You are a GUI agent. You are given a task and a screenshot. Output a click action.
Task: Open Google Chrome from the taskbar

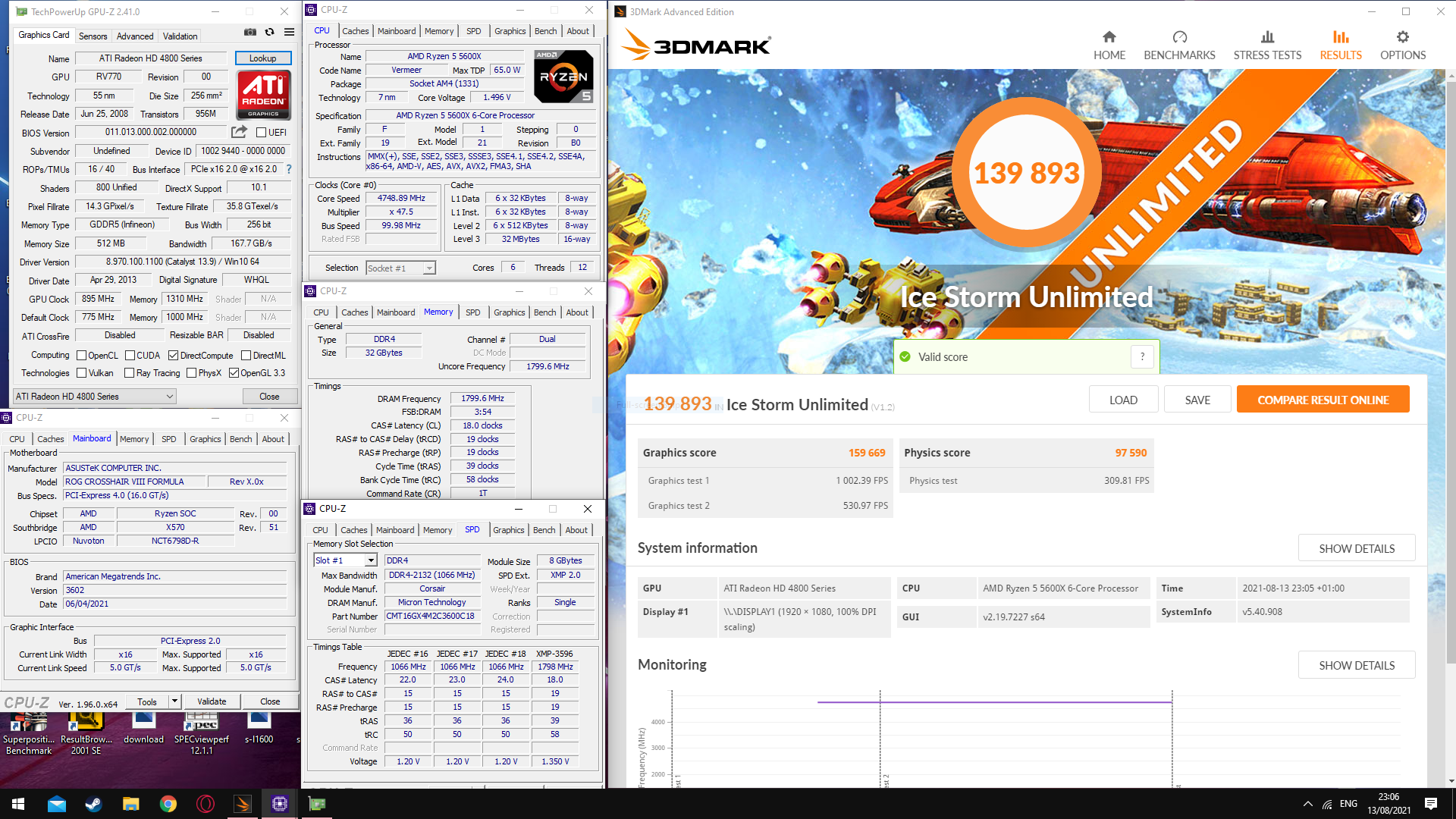pyautogui.click(x=168, y=804)
